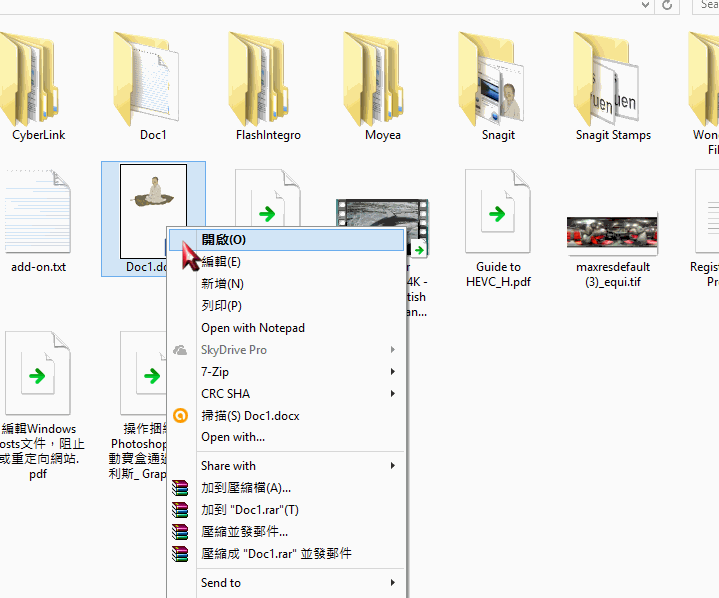The height and width of the screenshot is (598, 719).
Task: Choose 壓縮並發郵件... entry
Action: click(x=287, y=532)
